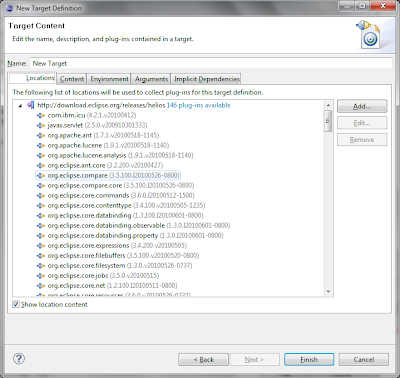The image size is (400, 378).
Task: Click the databinding.property plug-in icon
Action: (41, 235)
